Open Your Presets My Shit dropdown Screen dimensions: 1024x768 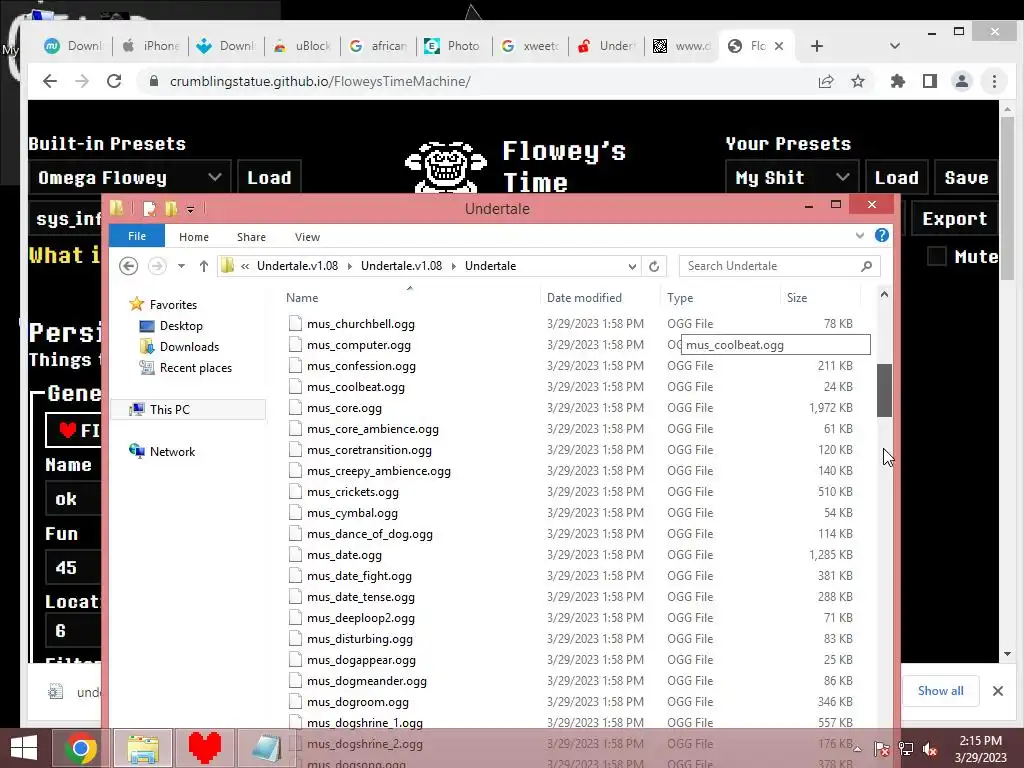tap(792, 178)
